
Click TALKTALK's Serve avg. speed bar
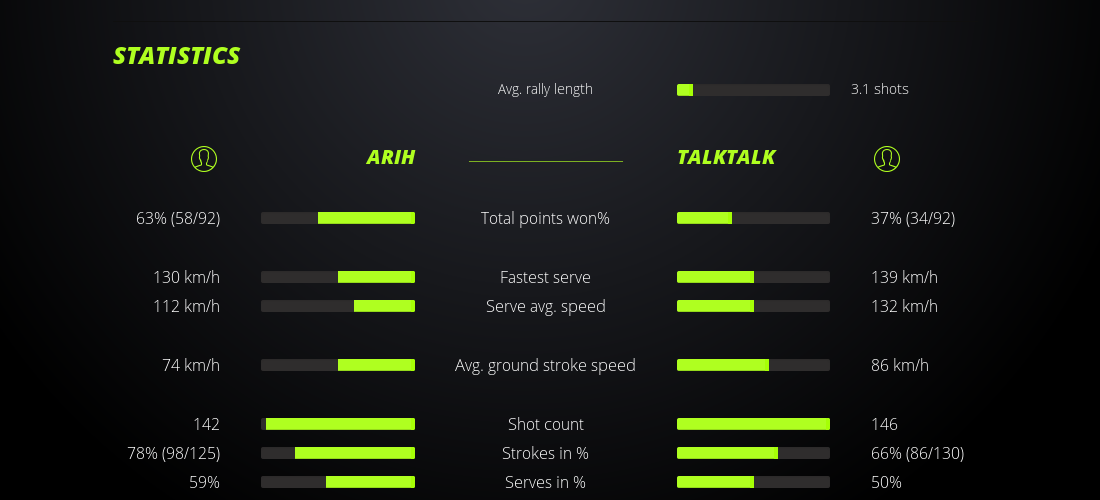coord(753,306)
